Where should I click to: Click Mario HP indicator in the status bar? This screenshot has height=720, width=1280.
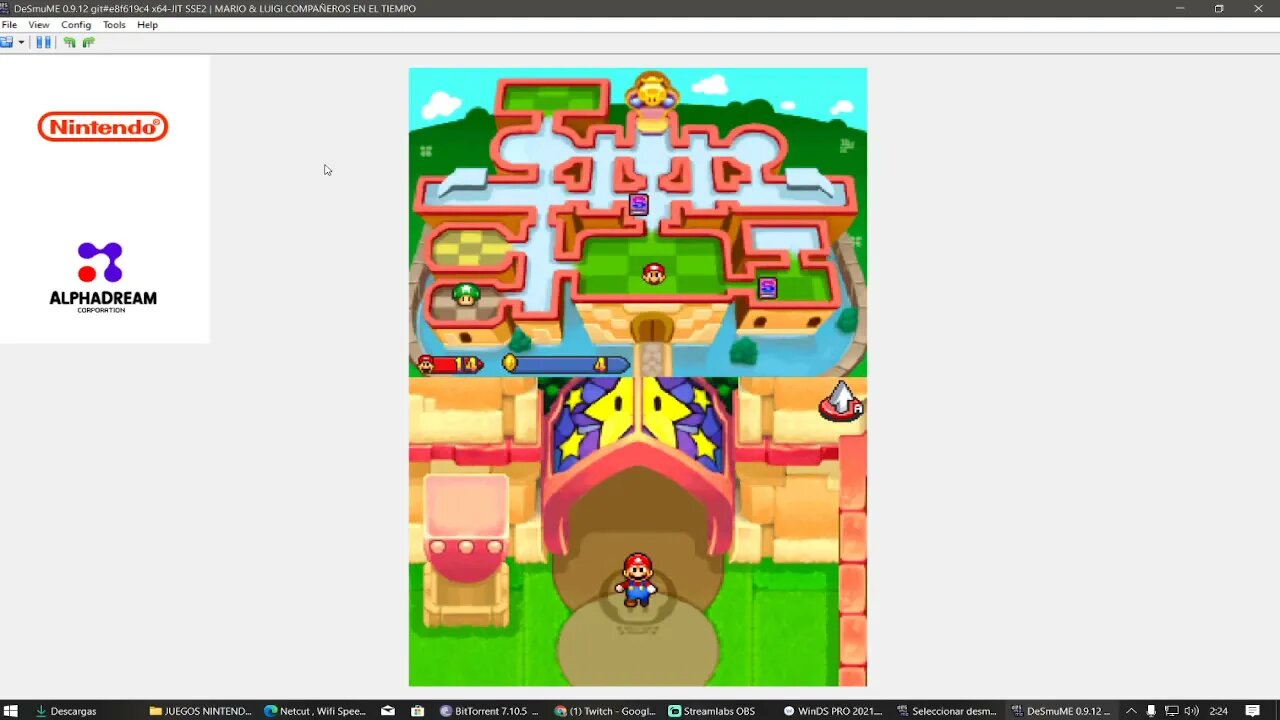449,365
